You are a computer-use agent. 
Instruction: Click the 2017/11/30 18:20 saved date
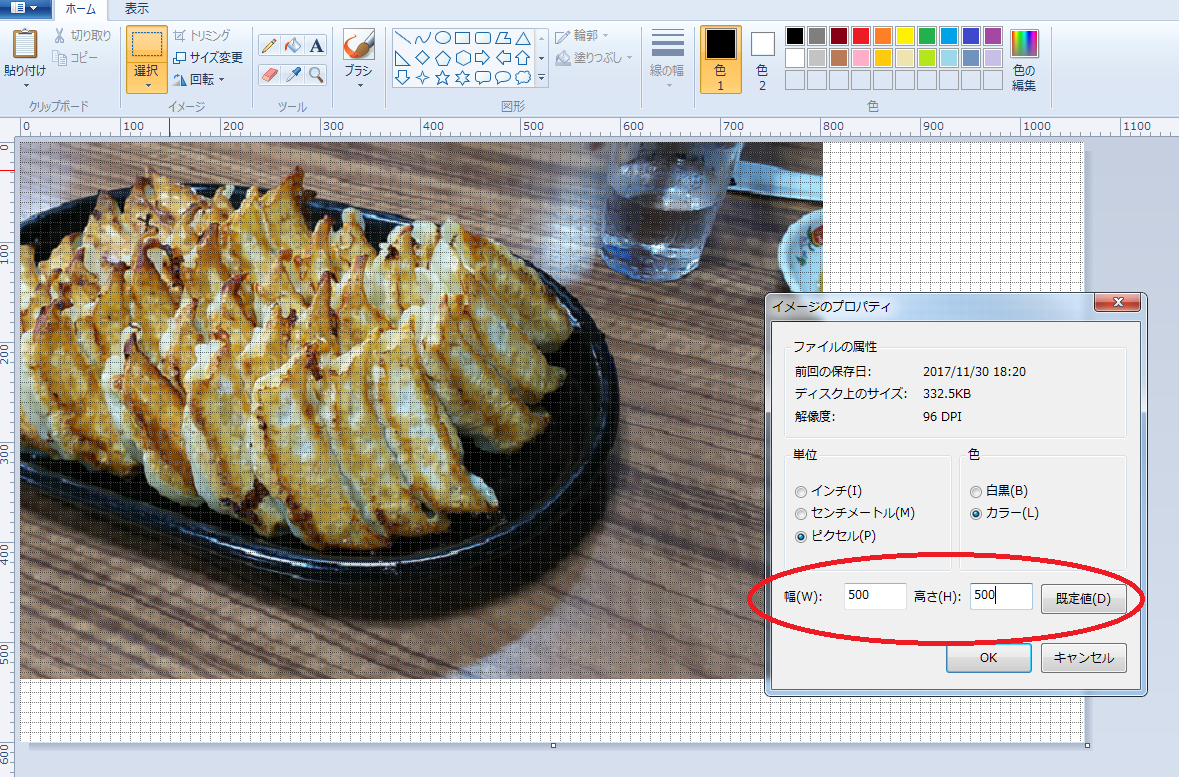click(x=974, y=372)
